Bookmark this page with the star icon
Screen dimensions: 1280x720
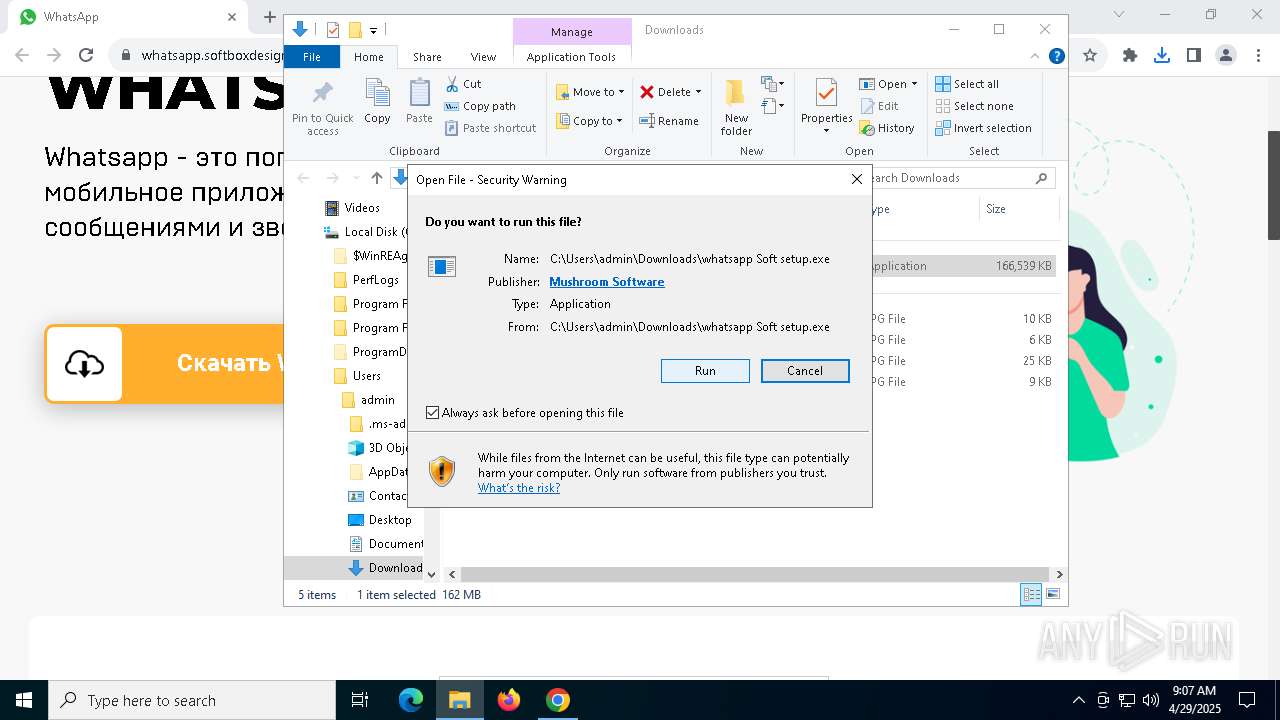tap(1090, 56)
